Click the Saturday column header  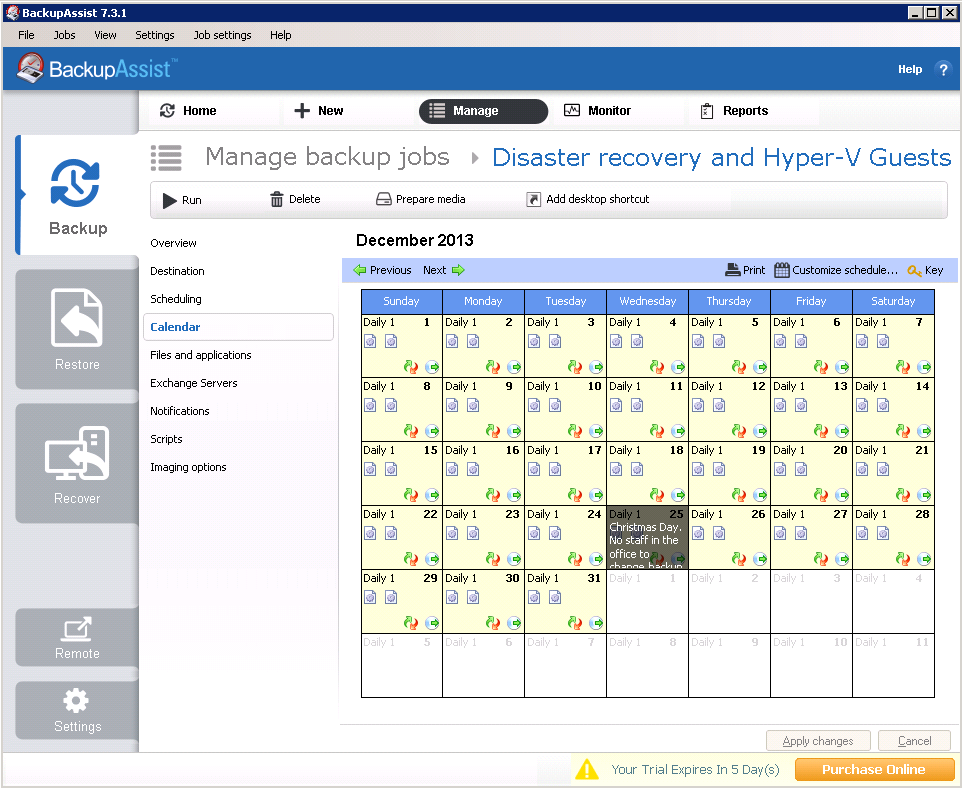coord(893,301)
